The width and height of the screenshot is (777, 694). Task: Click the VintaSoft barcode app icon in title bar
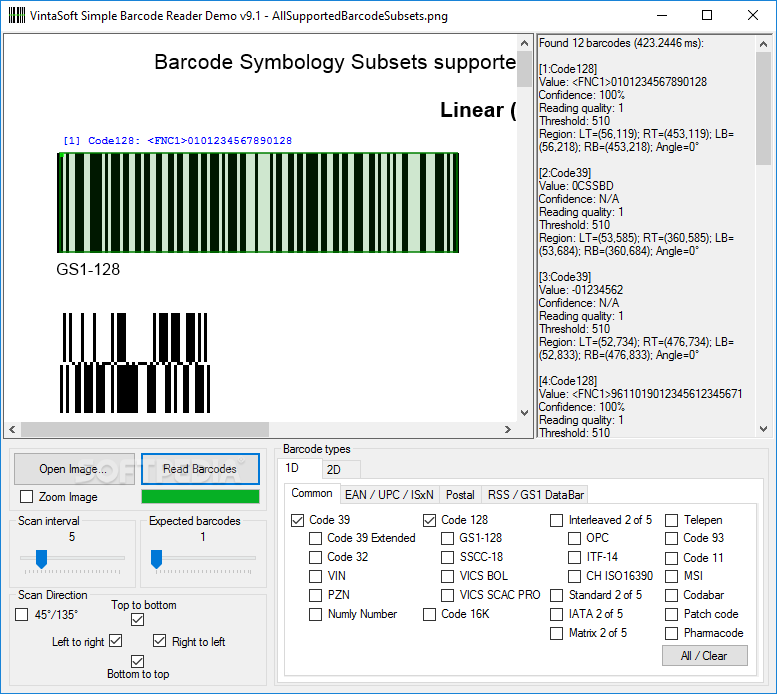16,15
